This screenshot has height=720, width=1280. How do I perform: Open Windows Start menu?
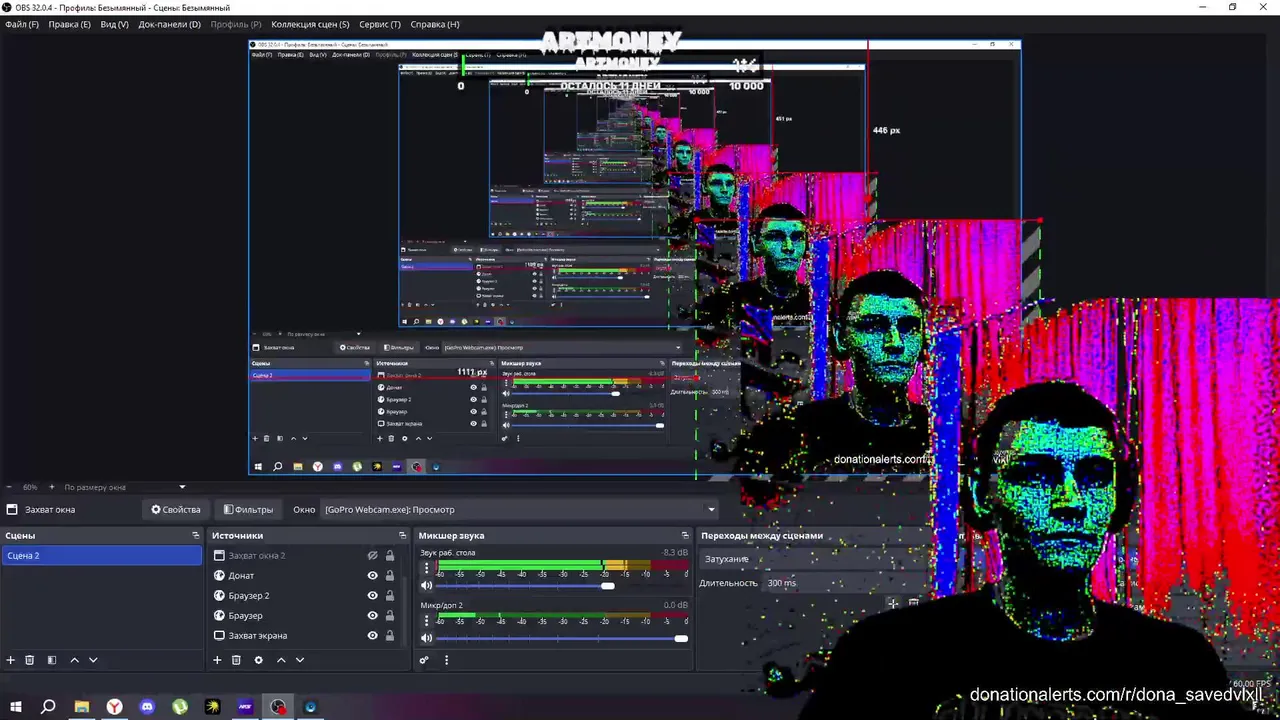[16, 707]
